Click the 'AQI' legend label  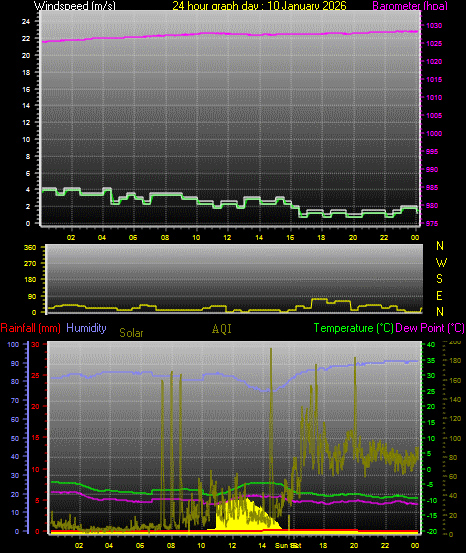222,329
